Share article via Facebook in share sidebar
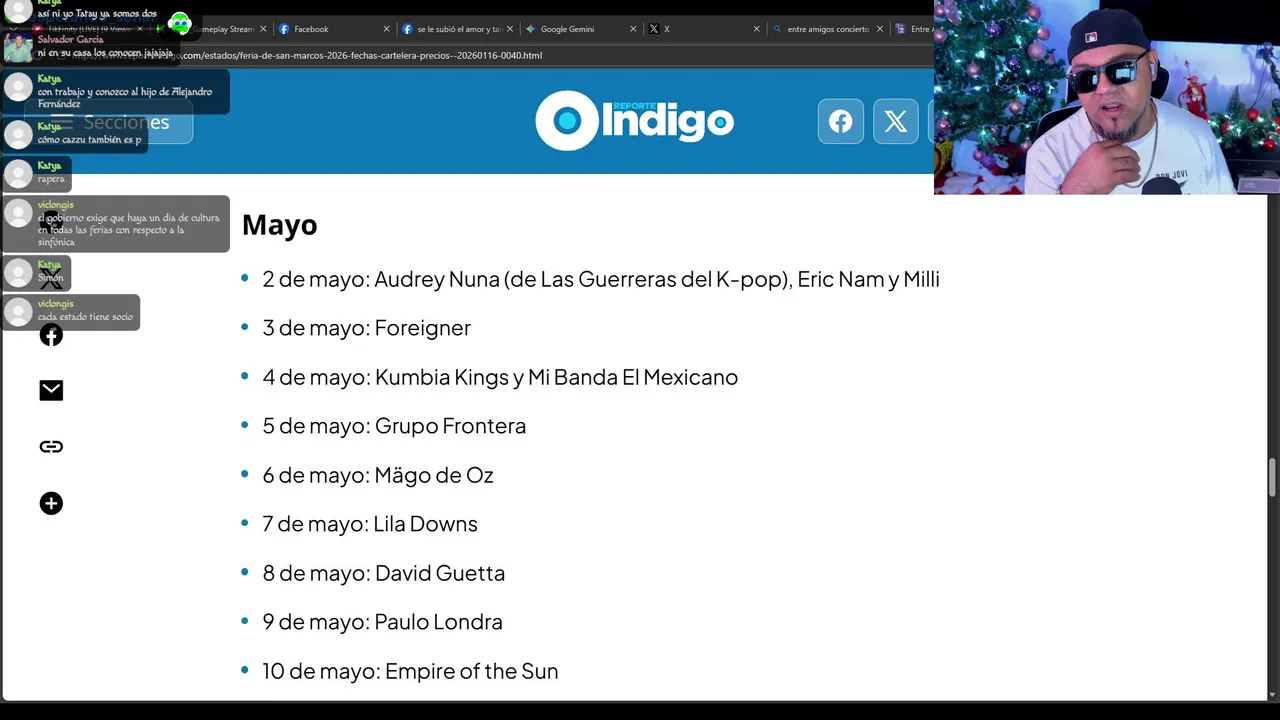1280x720 pixels. (x=51, y=335)
